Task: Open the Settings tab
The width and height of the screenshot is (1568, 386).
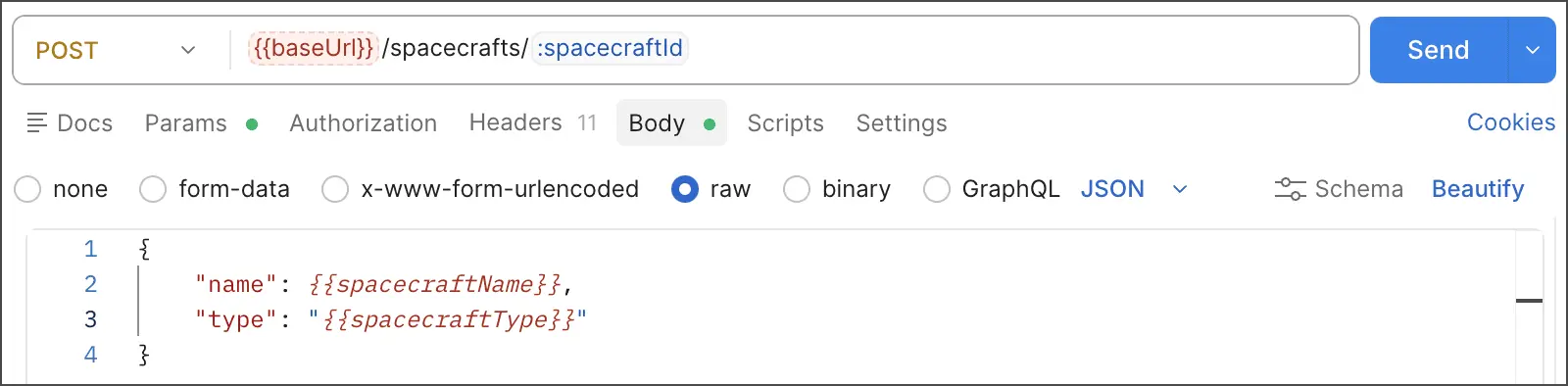Action: pos(902,123)
